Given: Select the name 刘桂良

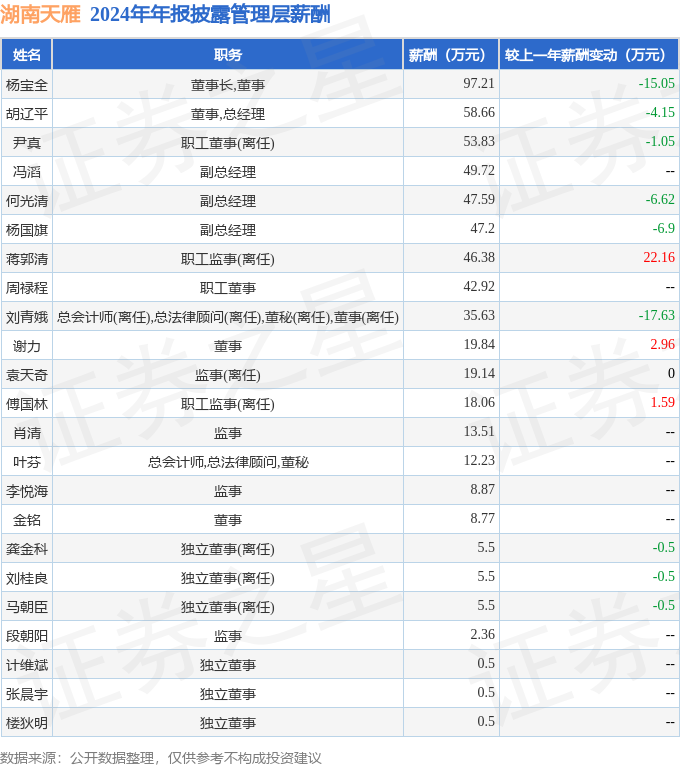Looking at the screenshot, I should pos(26,578).
